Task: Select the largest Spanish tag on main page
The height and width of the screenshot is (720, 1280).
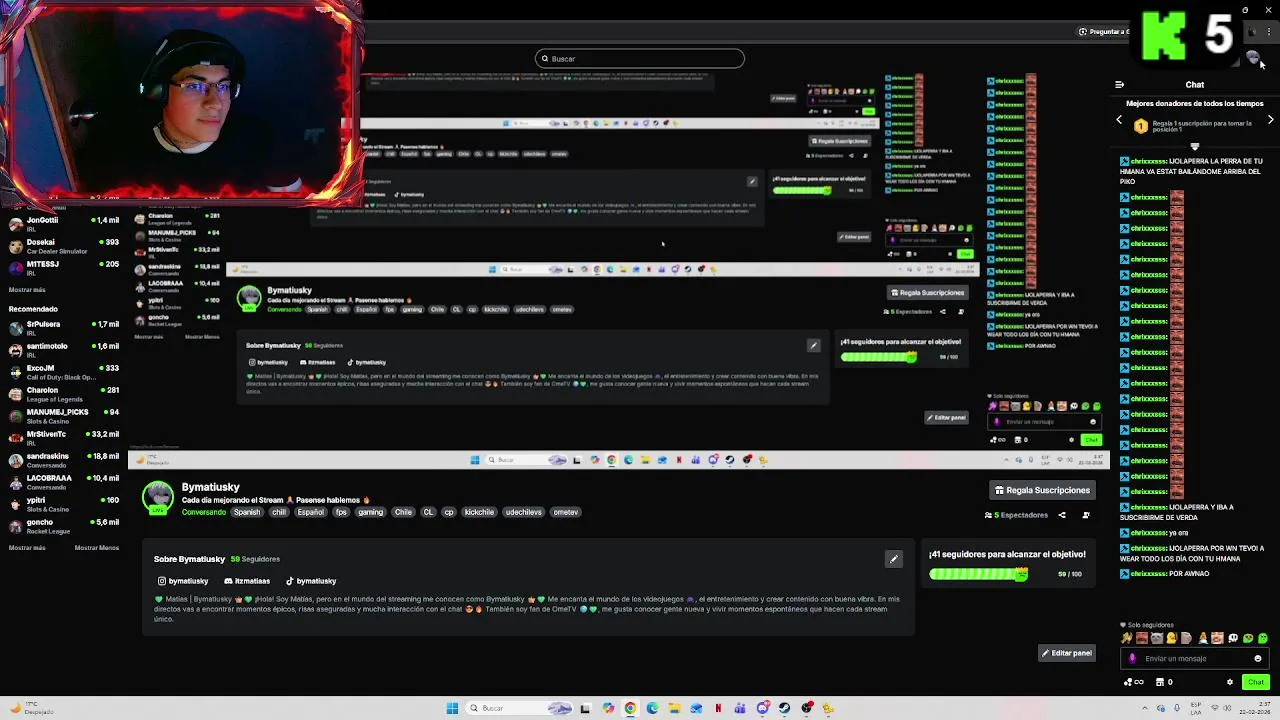Action: 247,512
